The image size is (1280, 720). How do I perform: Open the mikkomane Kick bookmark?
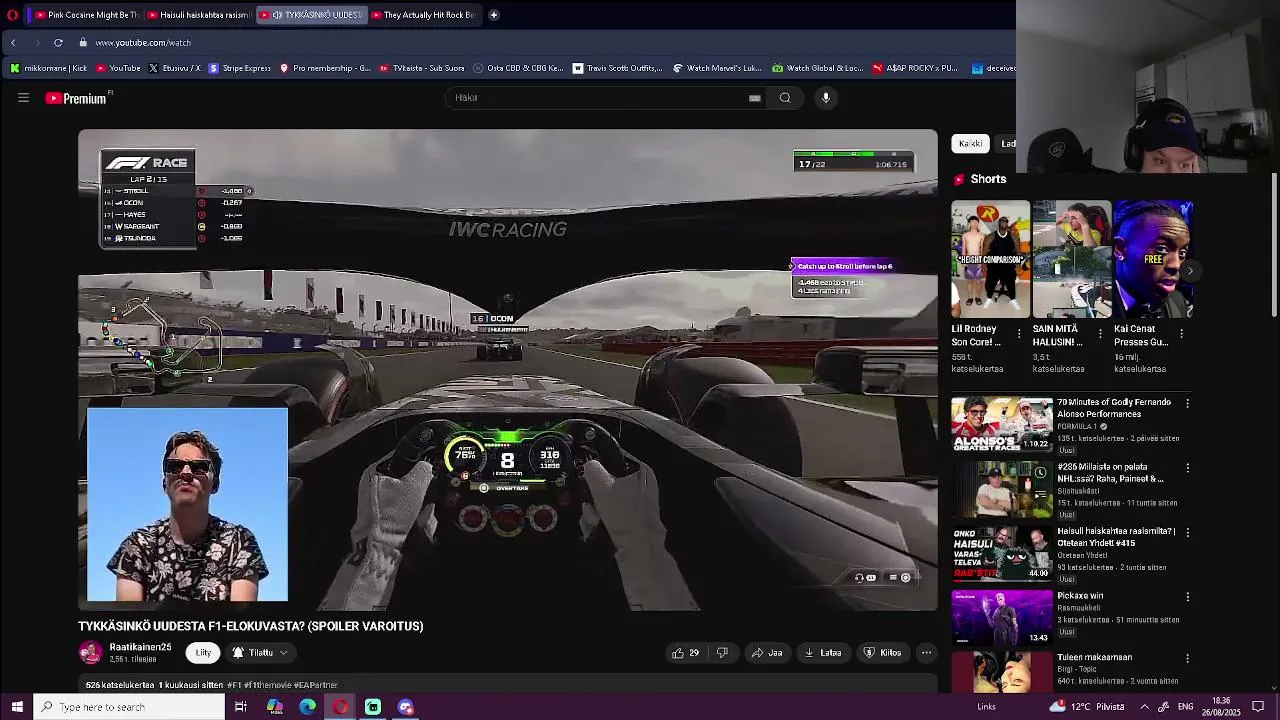point(48,68)
